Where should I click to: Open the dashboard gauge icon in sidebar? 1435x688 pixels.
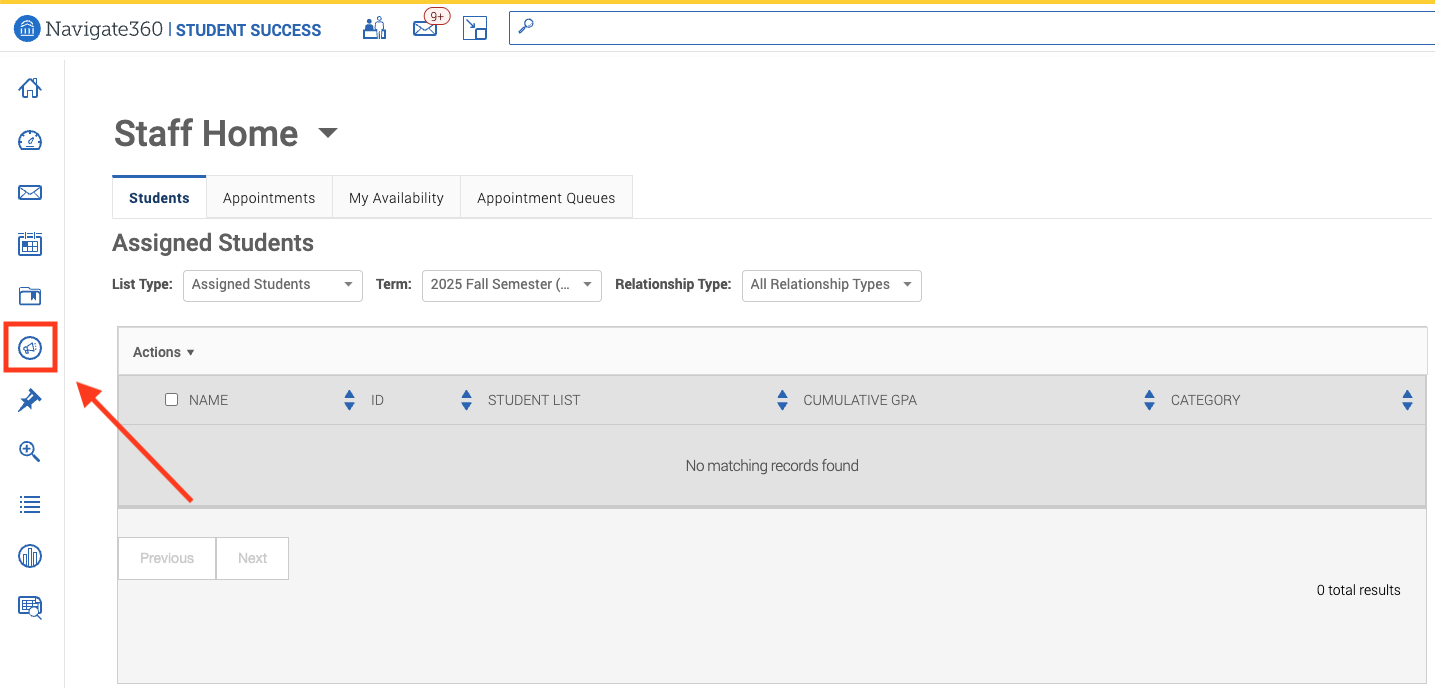[x=30, y=140]
